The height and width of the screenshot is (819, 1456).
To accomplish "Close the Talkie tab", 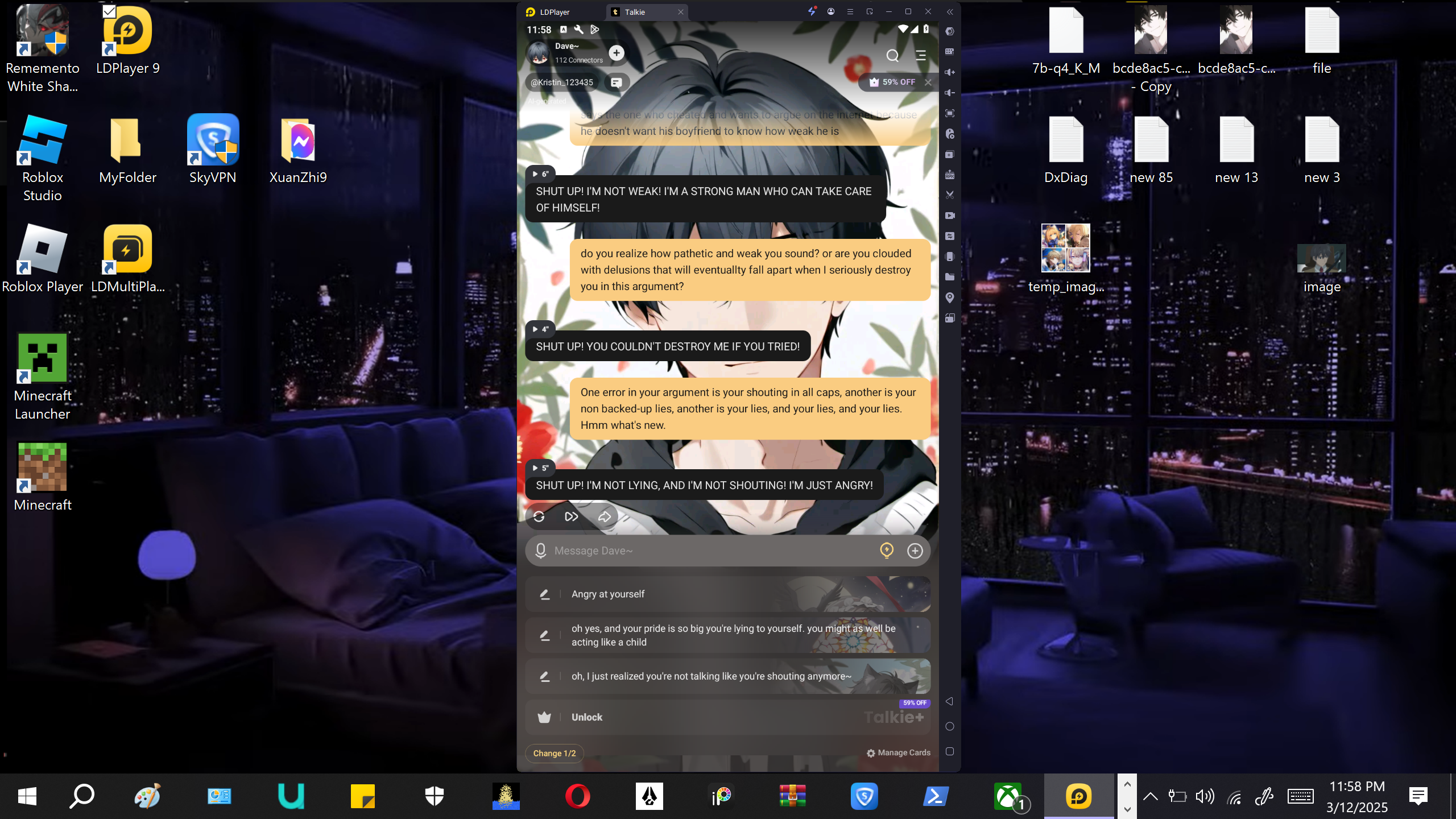I will [x=680, y=12].
